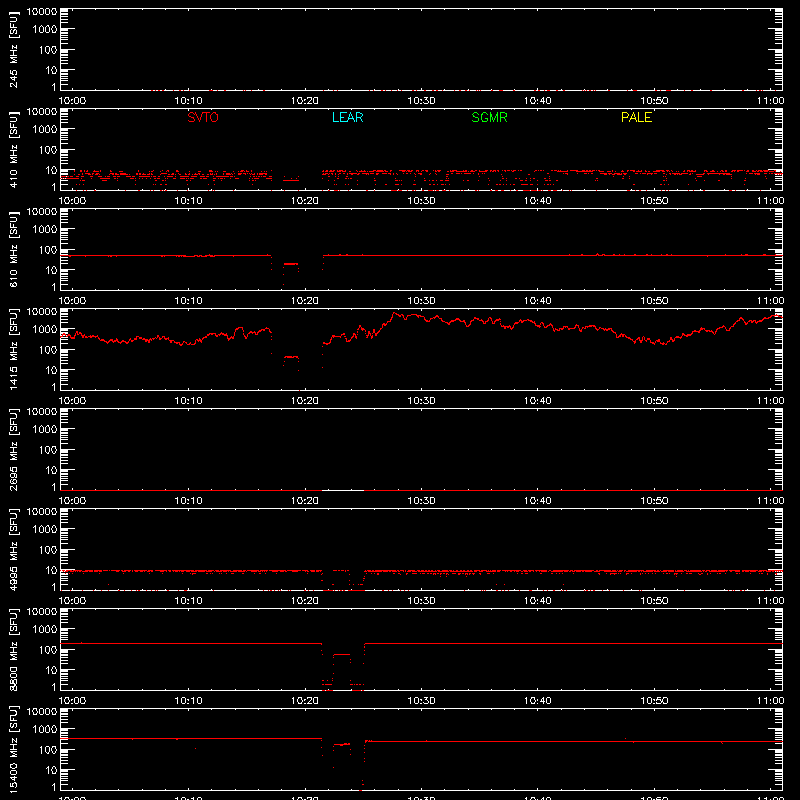The image size is (800, 800).
Task: Click the 10:50 time label under 8800 MHz plot
Action: point(654,701)
